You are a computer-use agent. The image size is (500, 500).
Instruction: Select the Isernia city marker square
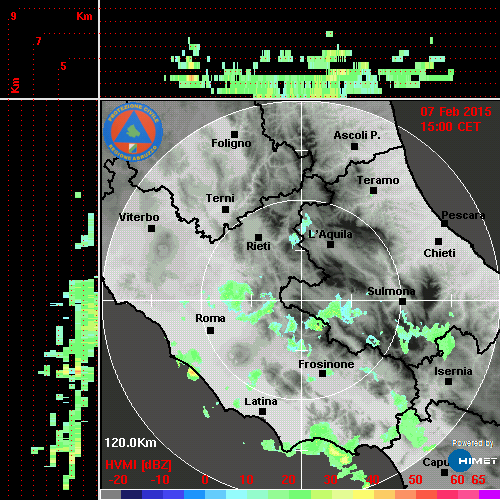449,381
